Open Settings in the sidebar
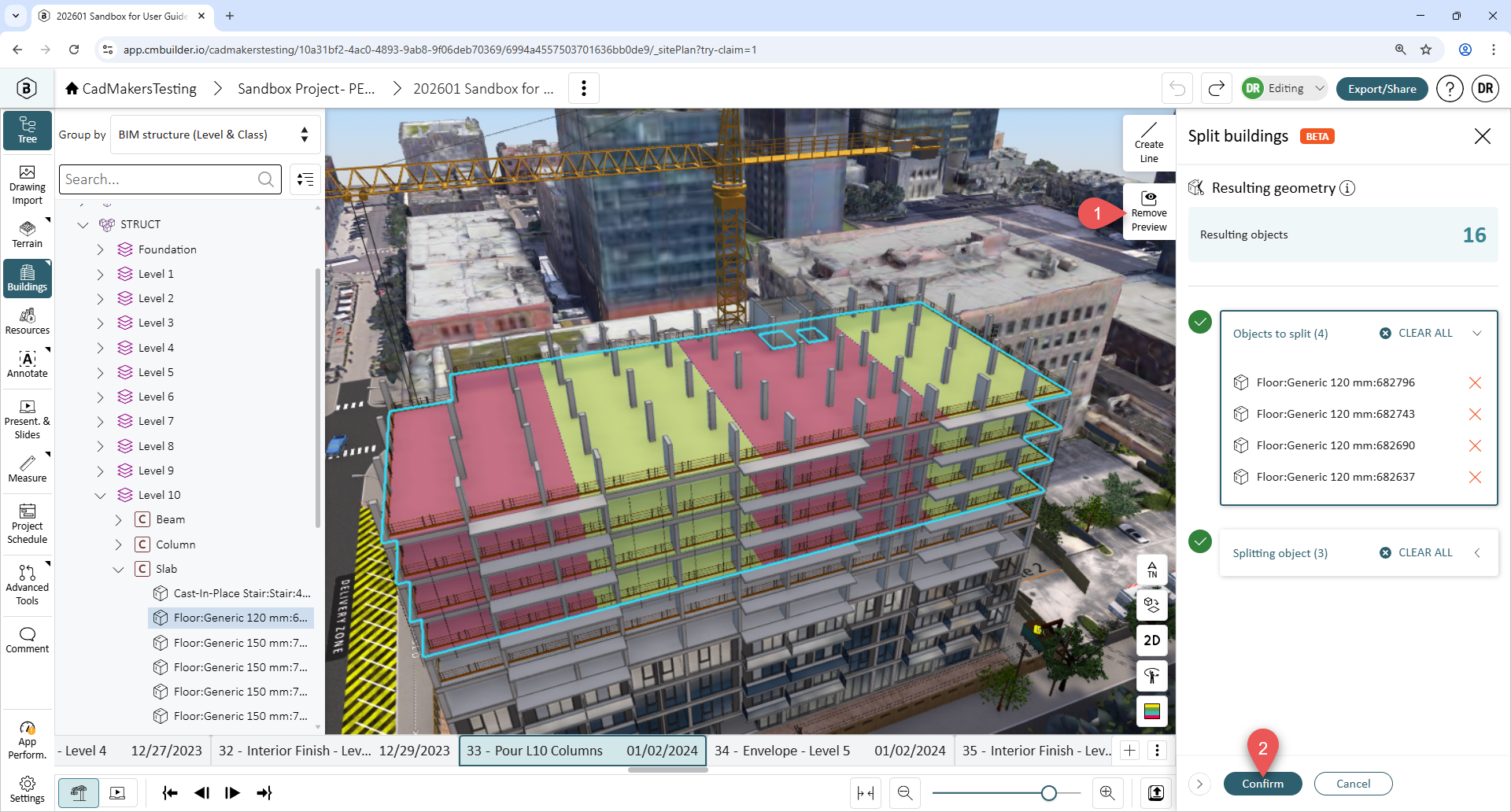 coord(28,789)
